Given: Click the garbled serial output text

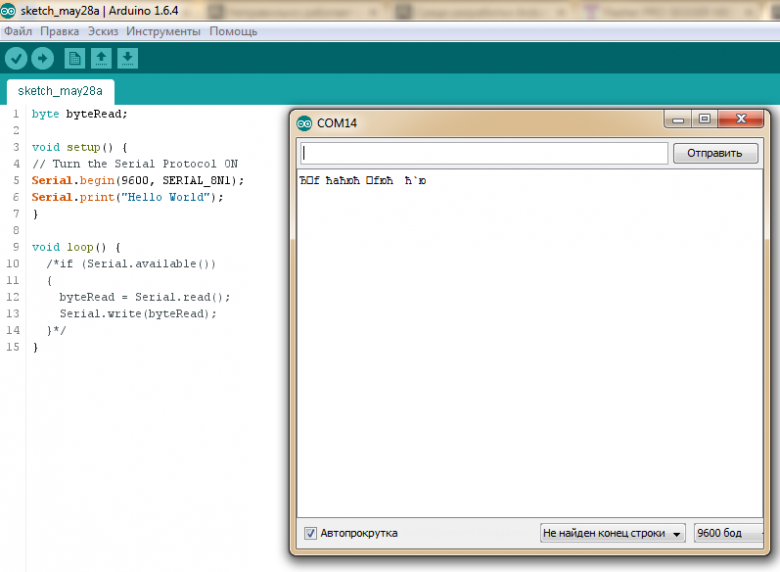Looking at the screenshot, I should 363,180.
